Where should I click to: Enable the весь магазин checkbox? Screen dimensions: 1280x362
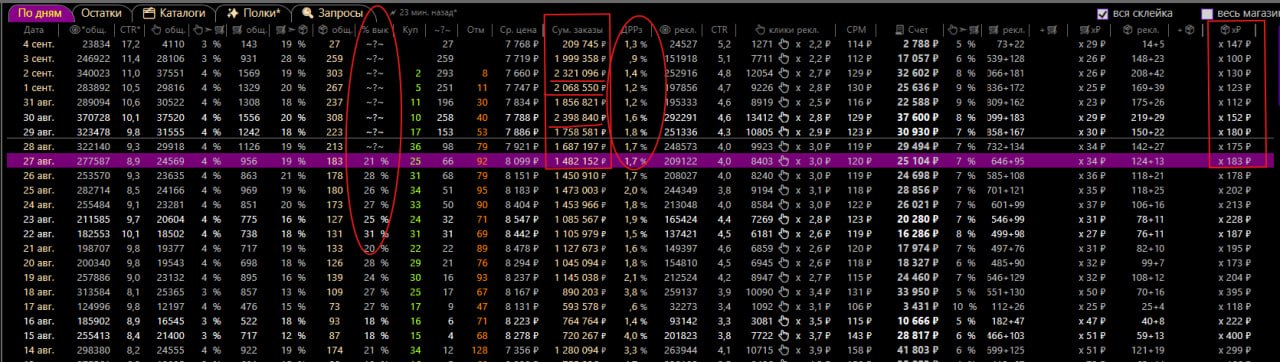coord(1207,14)
